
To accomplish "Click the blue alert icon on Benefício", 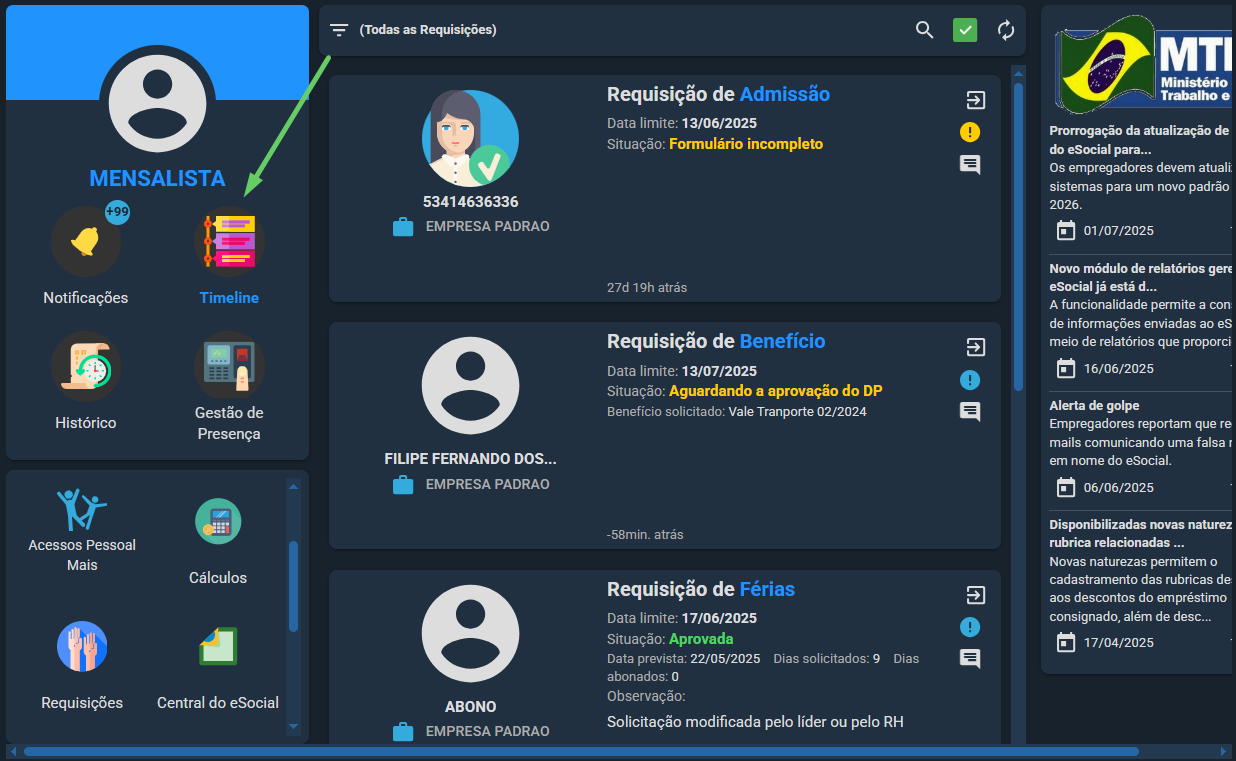I will tap(970, 380).
